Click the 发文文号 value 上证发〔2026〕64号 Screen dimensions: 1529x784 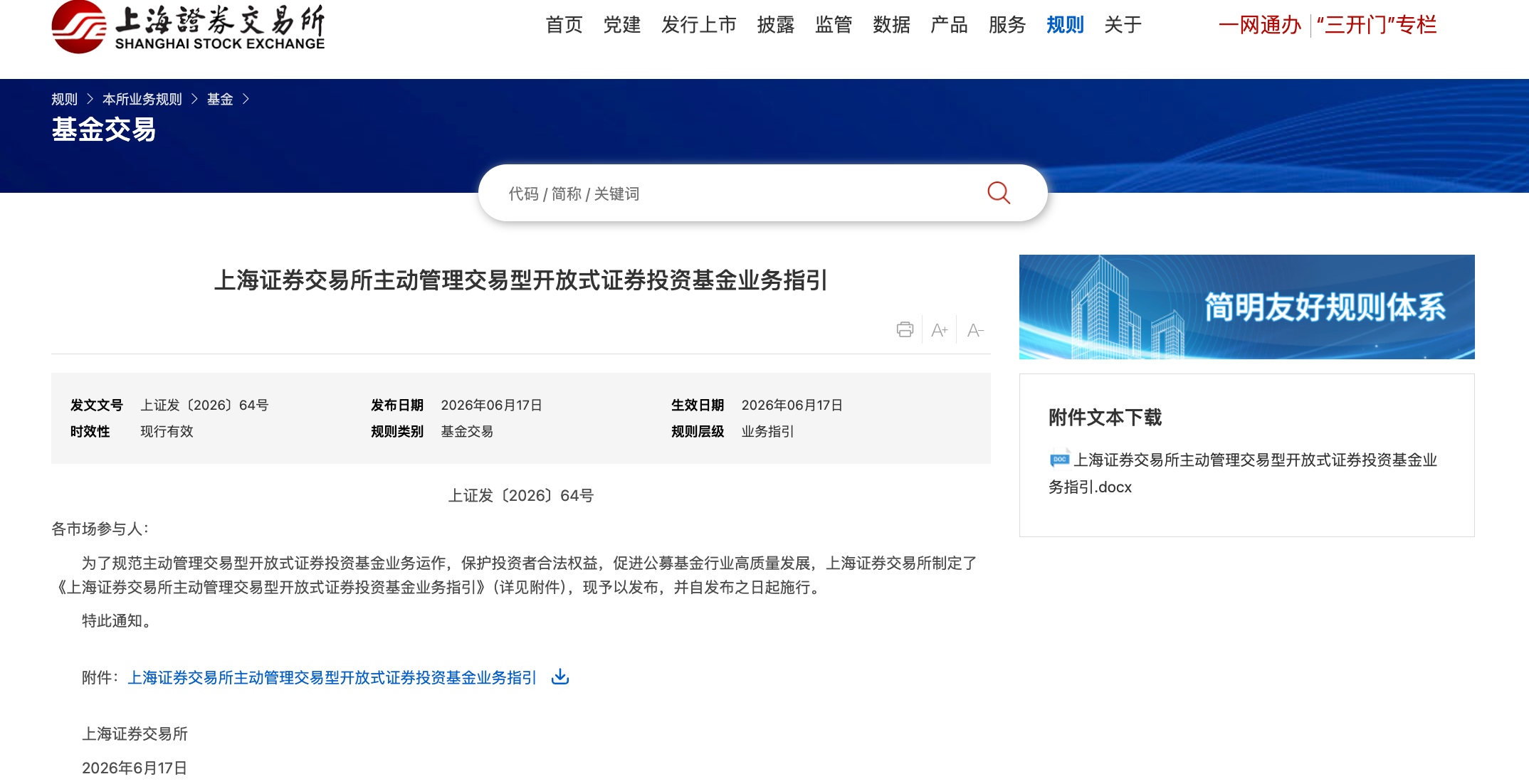(x=204, y=405)
